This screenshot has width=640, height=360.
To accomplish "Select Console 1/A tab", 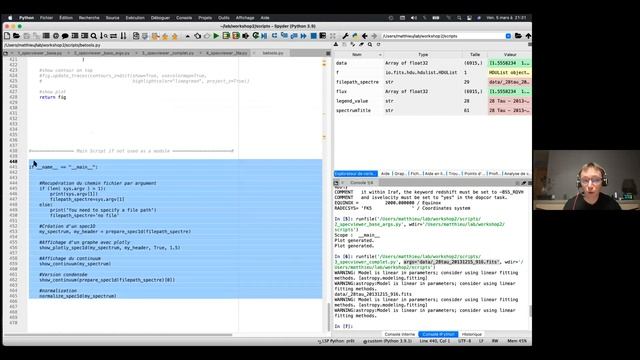I will 362,183.
